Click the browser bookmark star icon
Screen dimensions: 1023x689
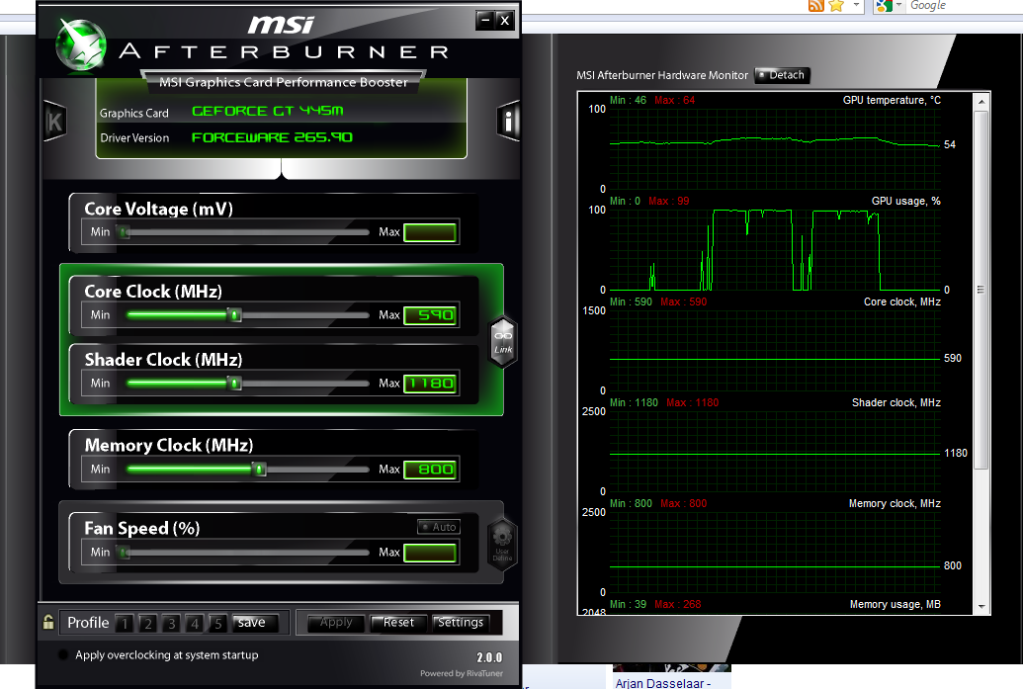[x=836, y=6]
